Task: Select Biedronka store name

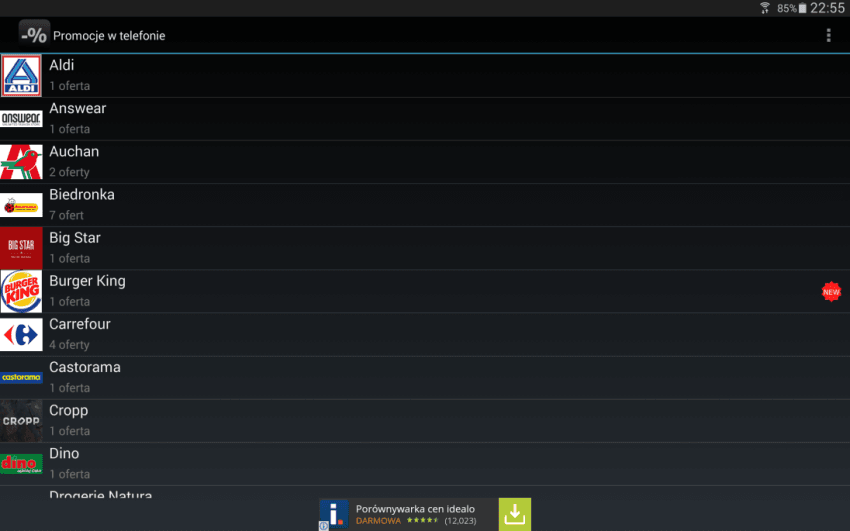Action: point(82,195)
